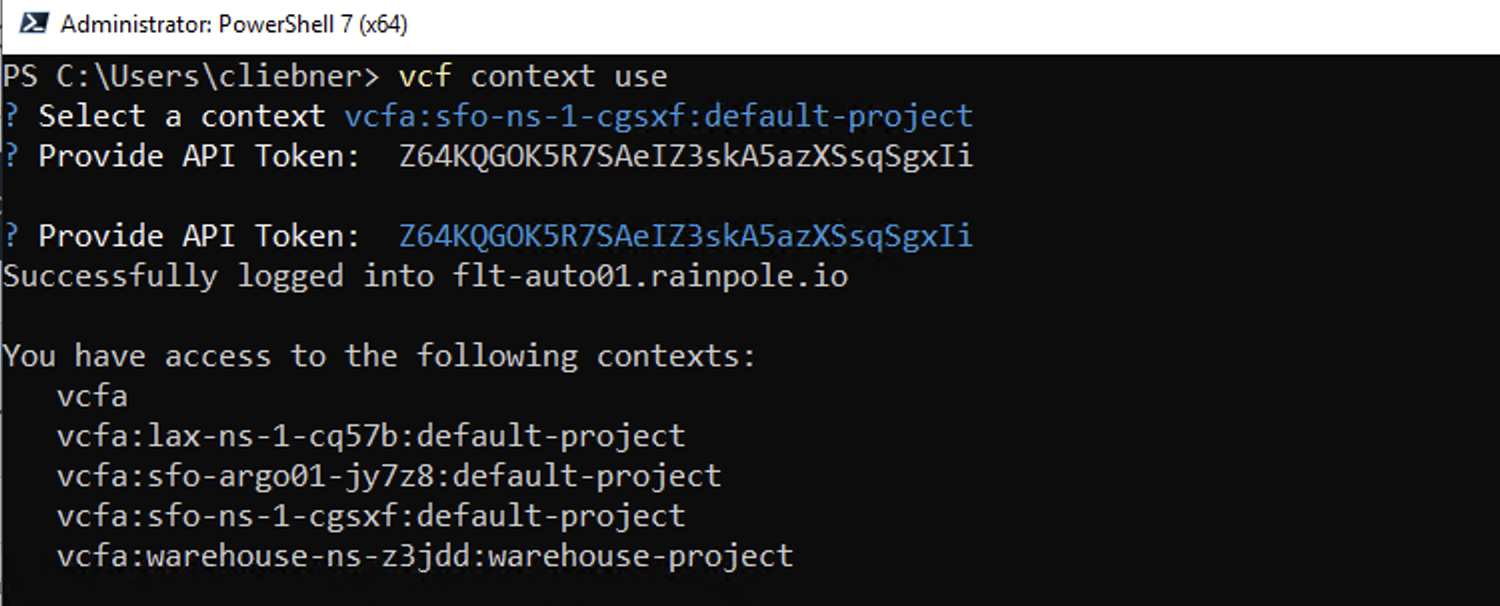
Task: Click the 'flt-auto01.rainpole.io' hostname
Action: coord(650,276)
